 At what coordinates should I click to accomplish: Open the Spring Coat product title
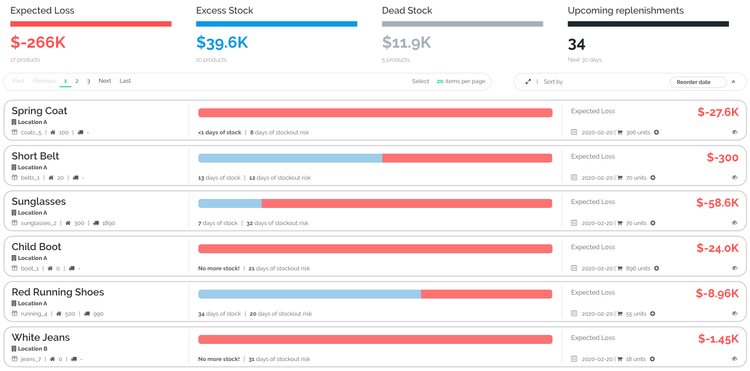39,111
